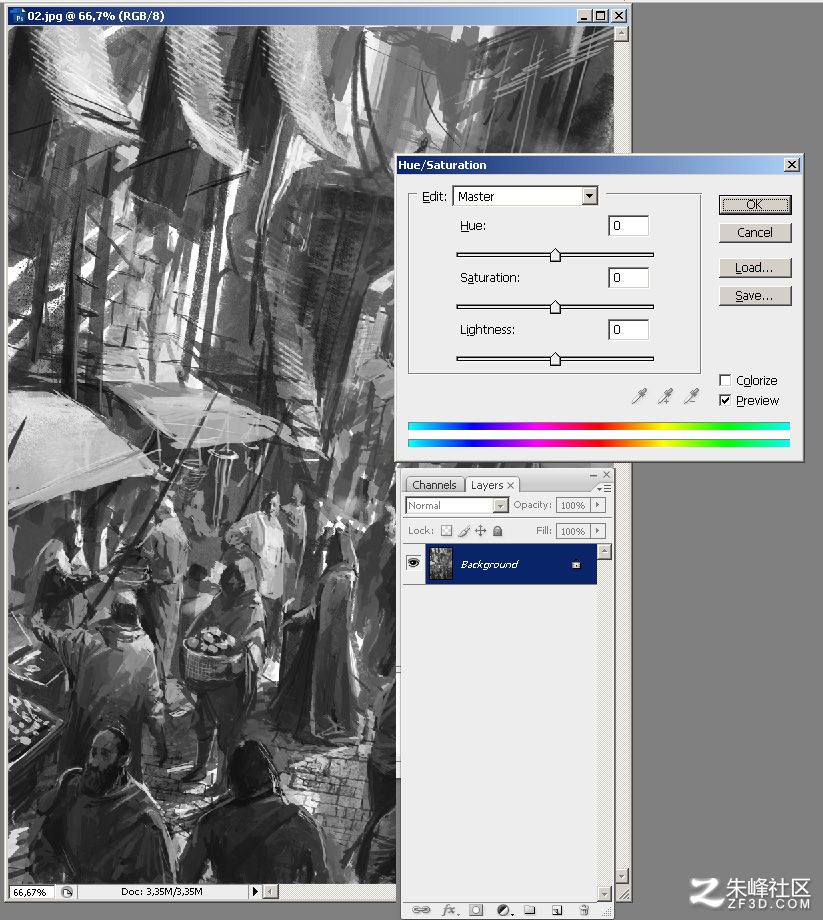Close the Layers tab with its x

(x=510, y=485)
